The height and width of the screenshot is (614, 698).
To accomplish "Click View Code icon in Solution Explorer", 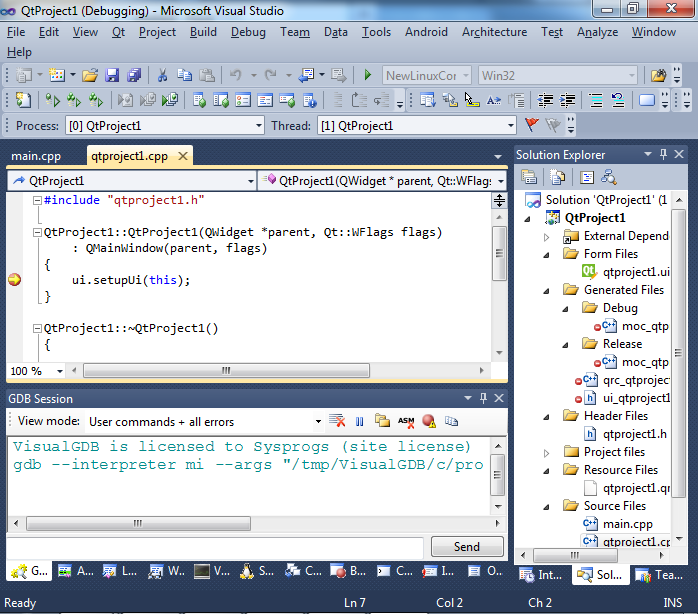I will coord(587,178).
